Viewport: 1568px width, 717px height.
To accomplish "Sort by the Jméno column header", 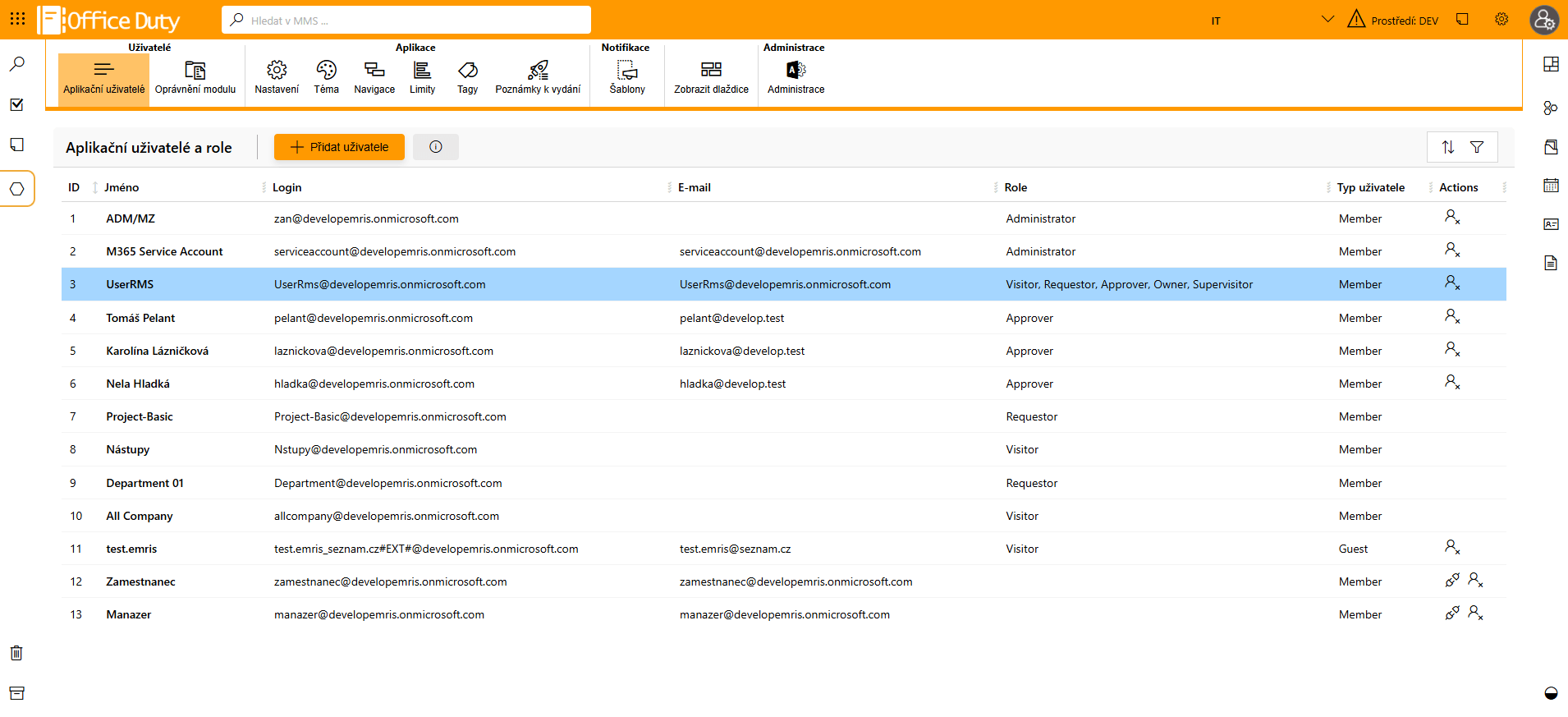I will click(x=121, y=187).
